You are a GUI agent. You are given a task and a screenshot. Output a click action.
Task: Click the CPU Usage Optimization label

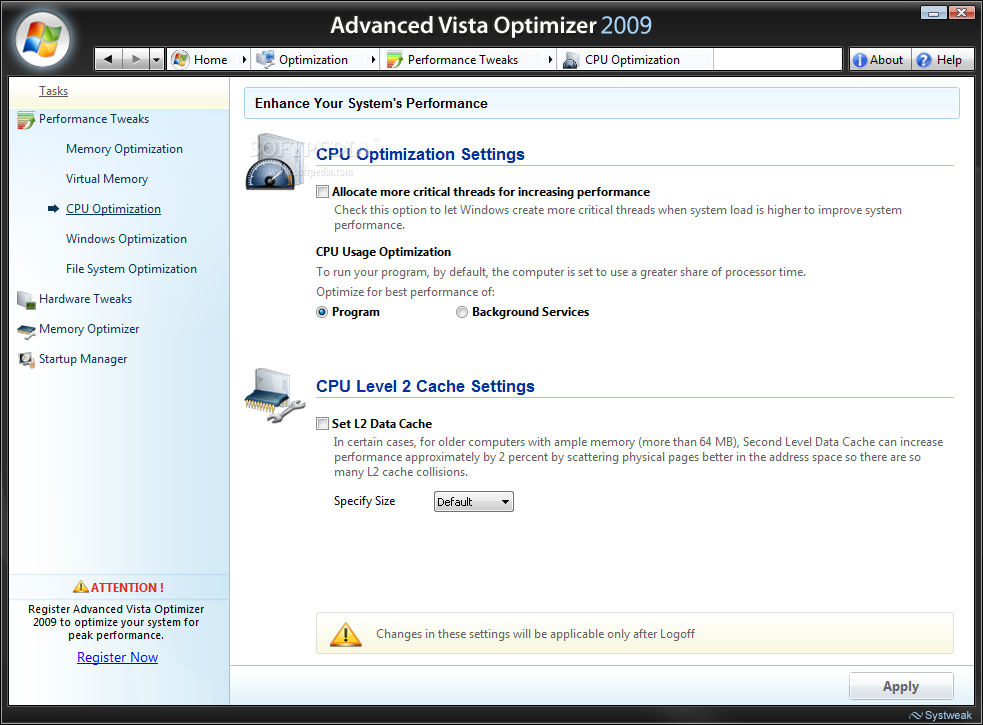[383, 252]
